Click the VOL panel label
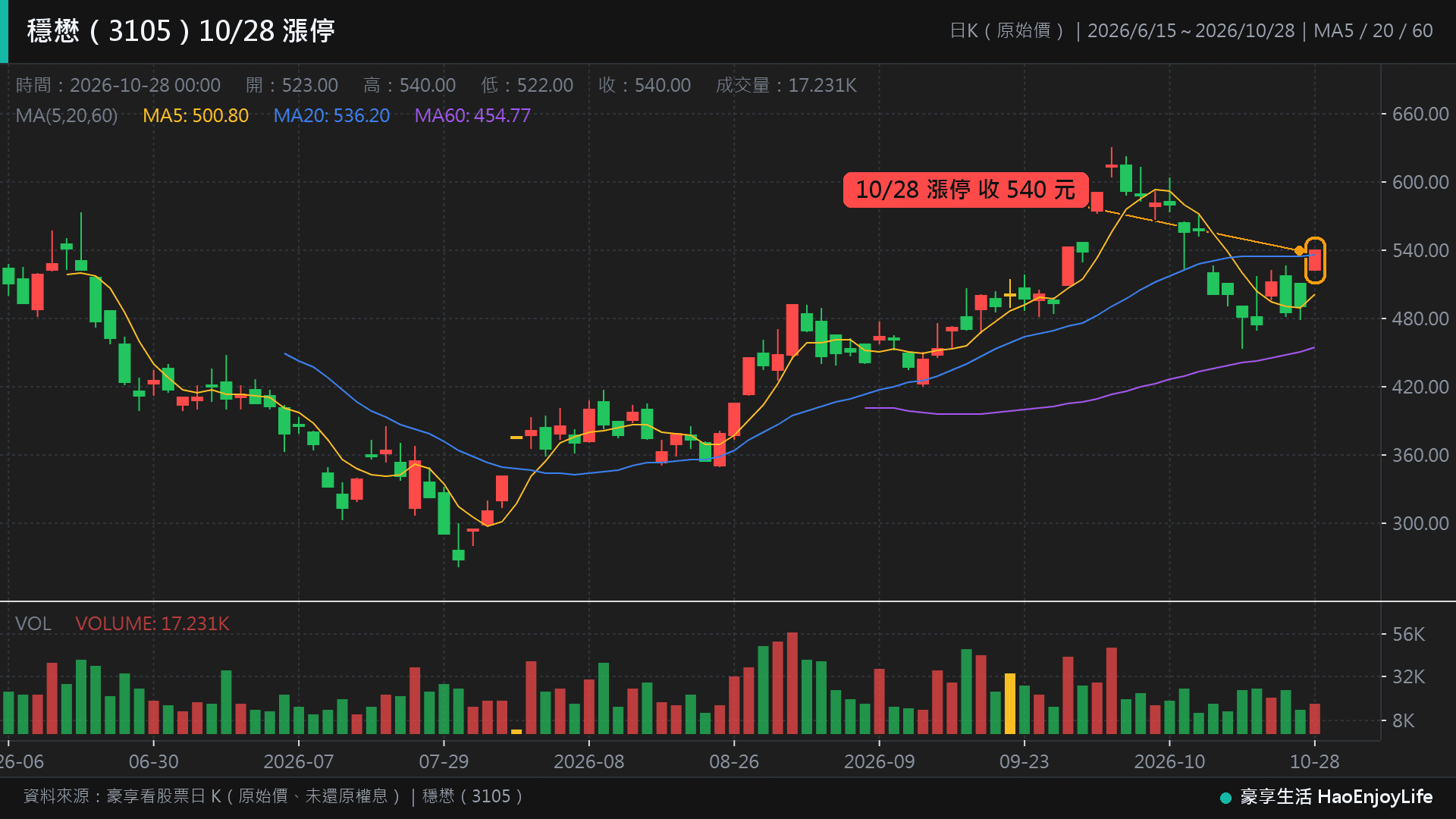 tap(33, 623)
